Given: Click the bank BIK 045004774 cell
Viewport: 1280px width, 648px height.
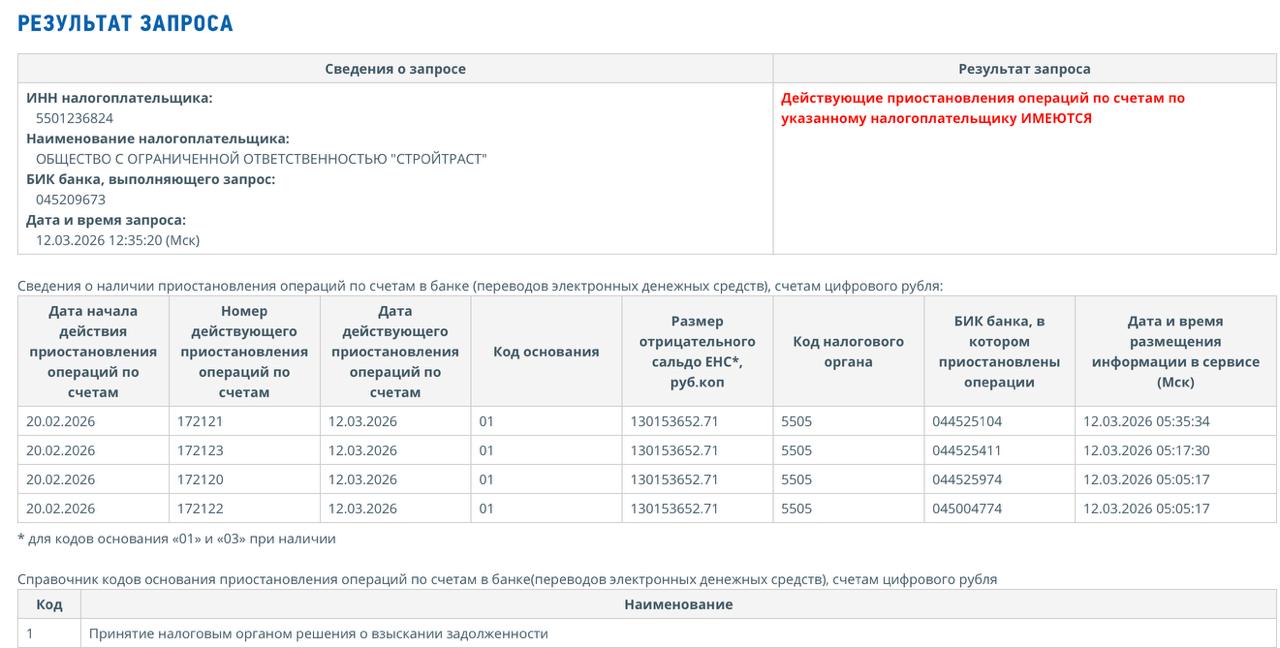Looking at the screenshot, I should [966, 508].
